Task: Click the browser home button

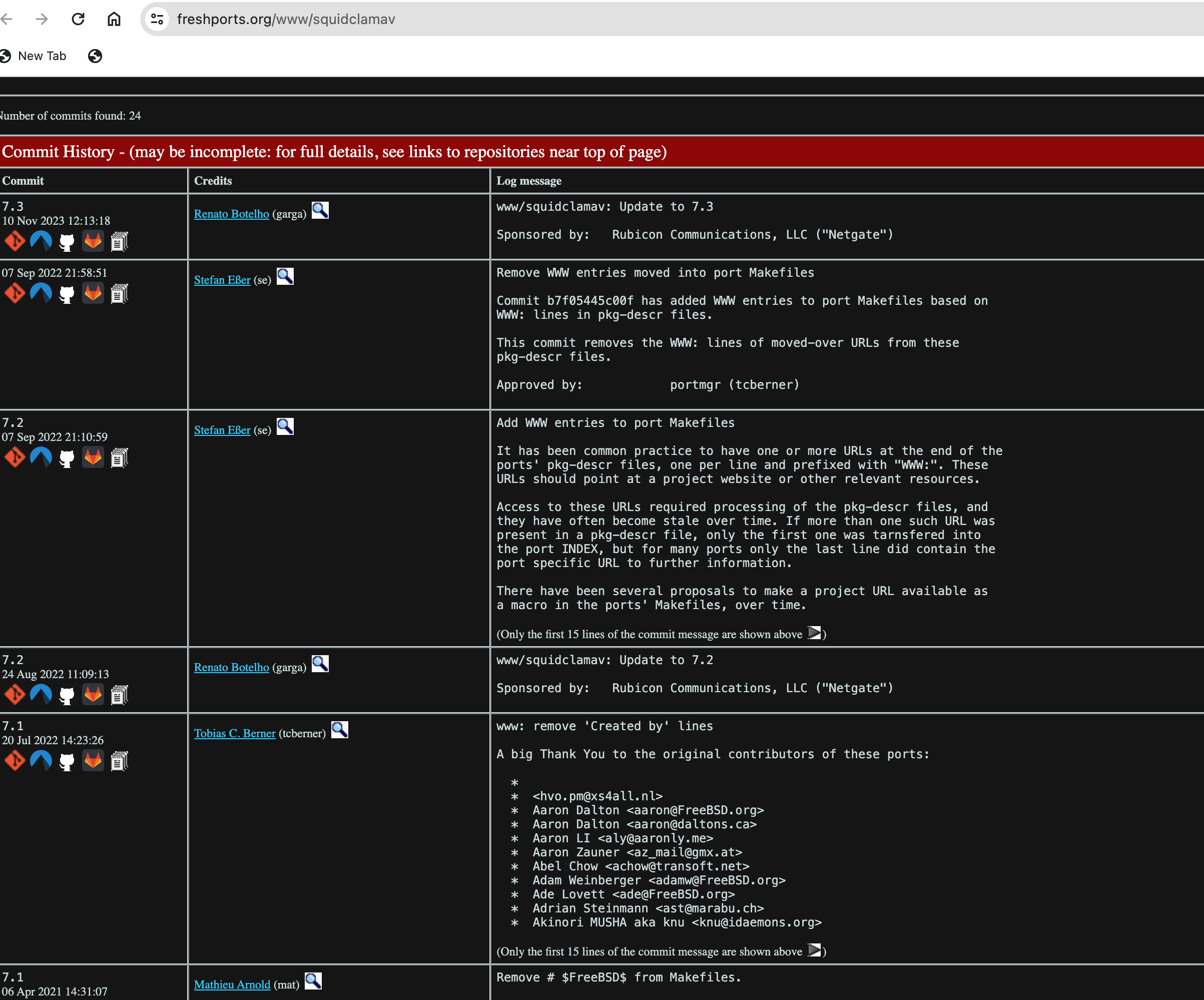Action: [x=114, y=19]
